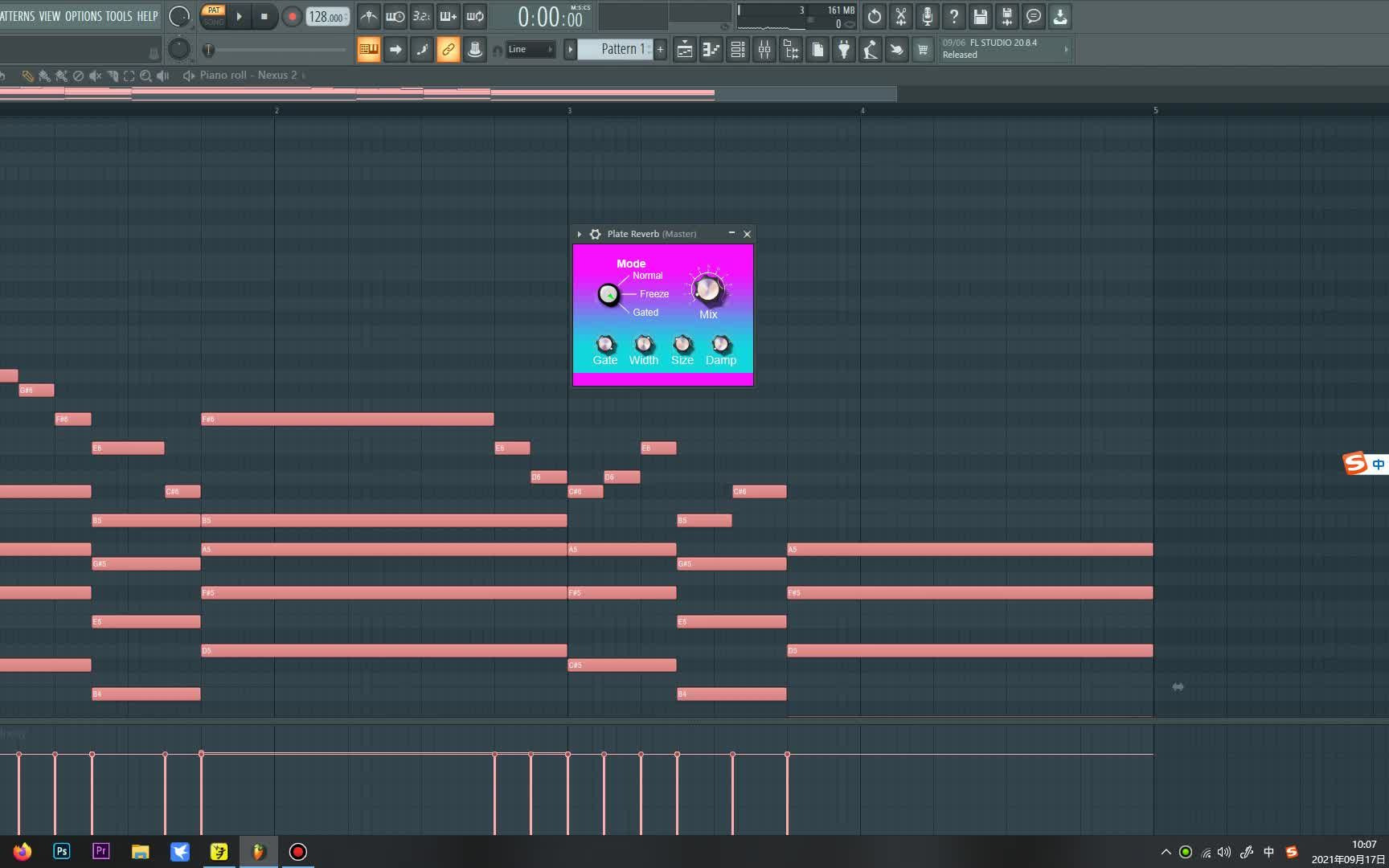This screenshot has width=1389, height=868.
Task: Open the content library shopping cart
Action: (x=923, y=50)
